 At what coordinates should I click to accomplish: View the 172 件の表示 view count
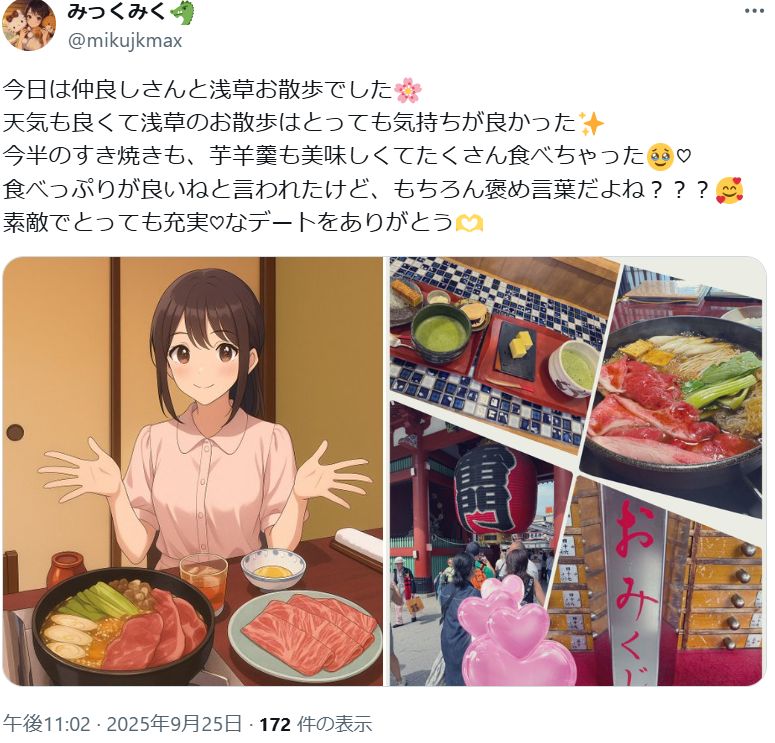(x=315, y=724)
